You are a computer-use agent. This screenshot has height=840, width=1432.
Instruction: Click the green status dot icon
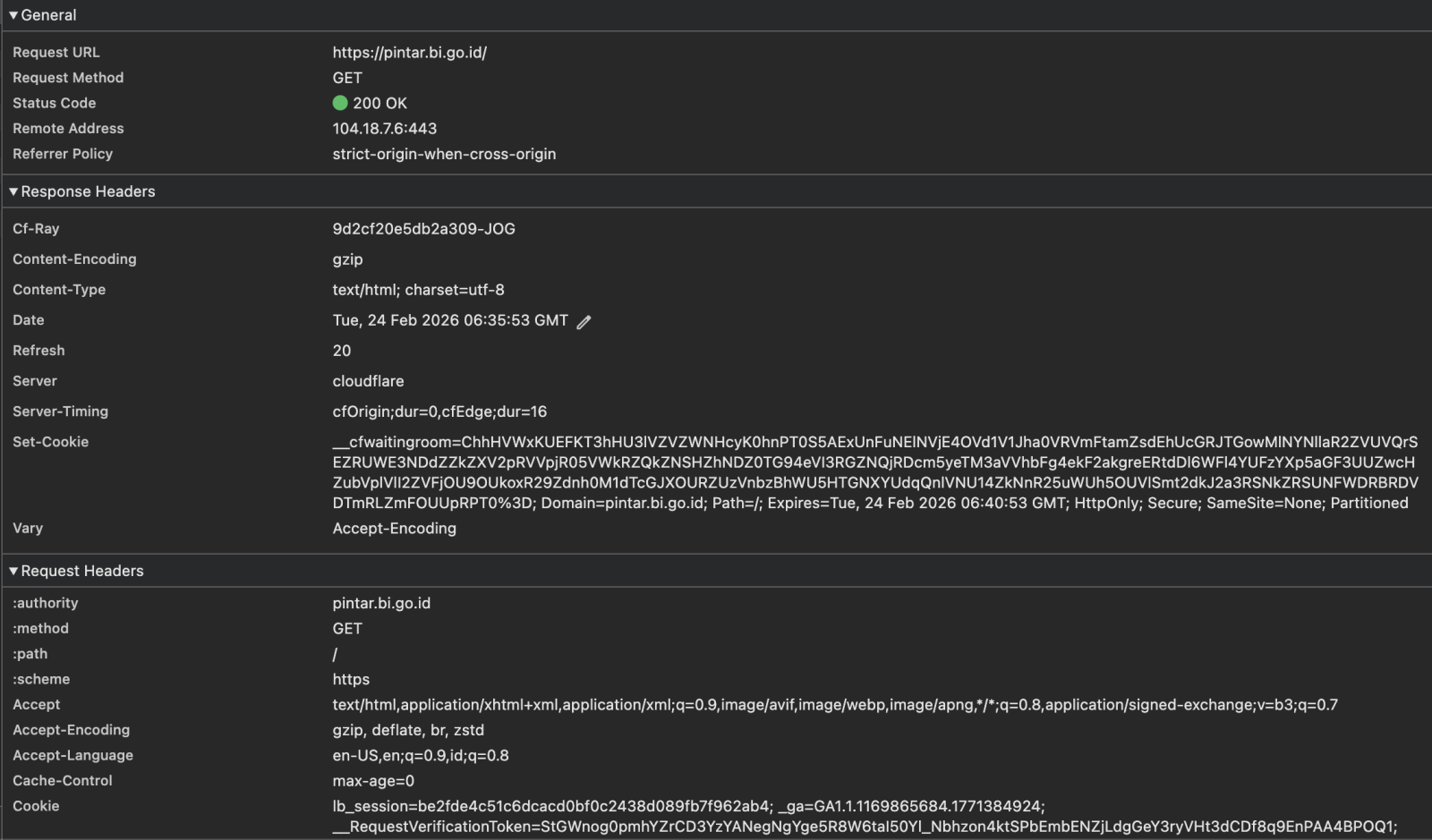[x=340, y=103]
